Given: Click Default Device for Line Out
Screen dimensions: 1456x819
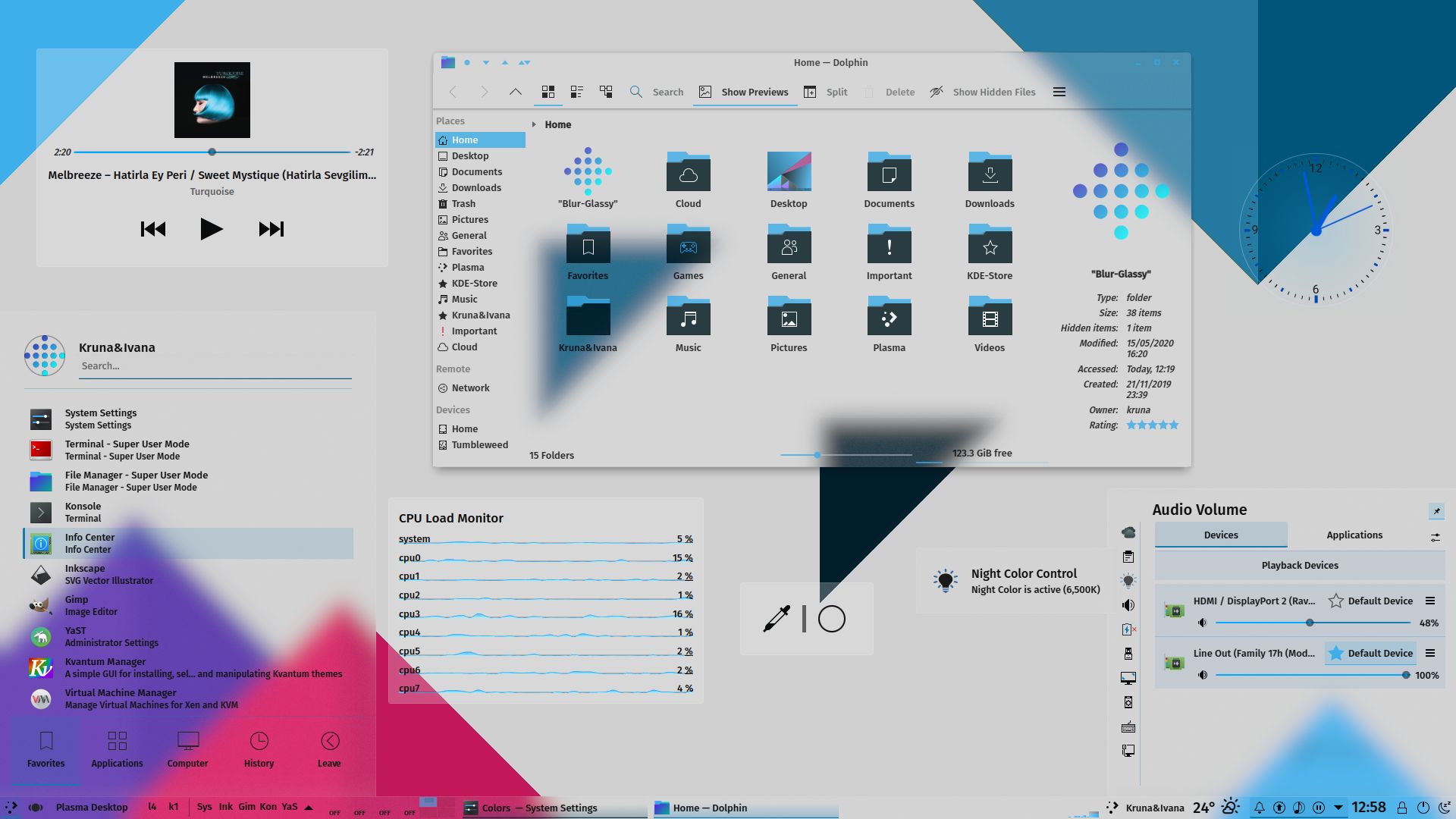Looking at the screenshot, I should coord(1370,653).
